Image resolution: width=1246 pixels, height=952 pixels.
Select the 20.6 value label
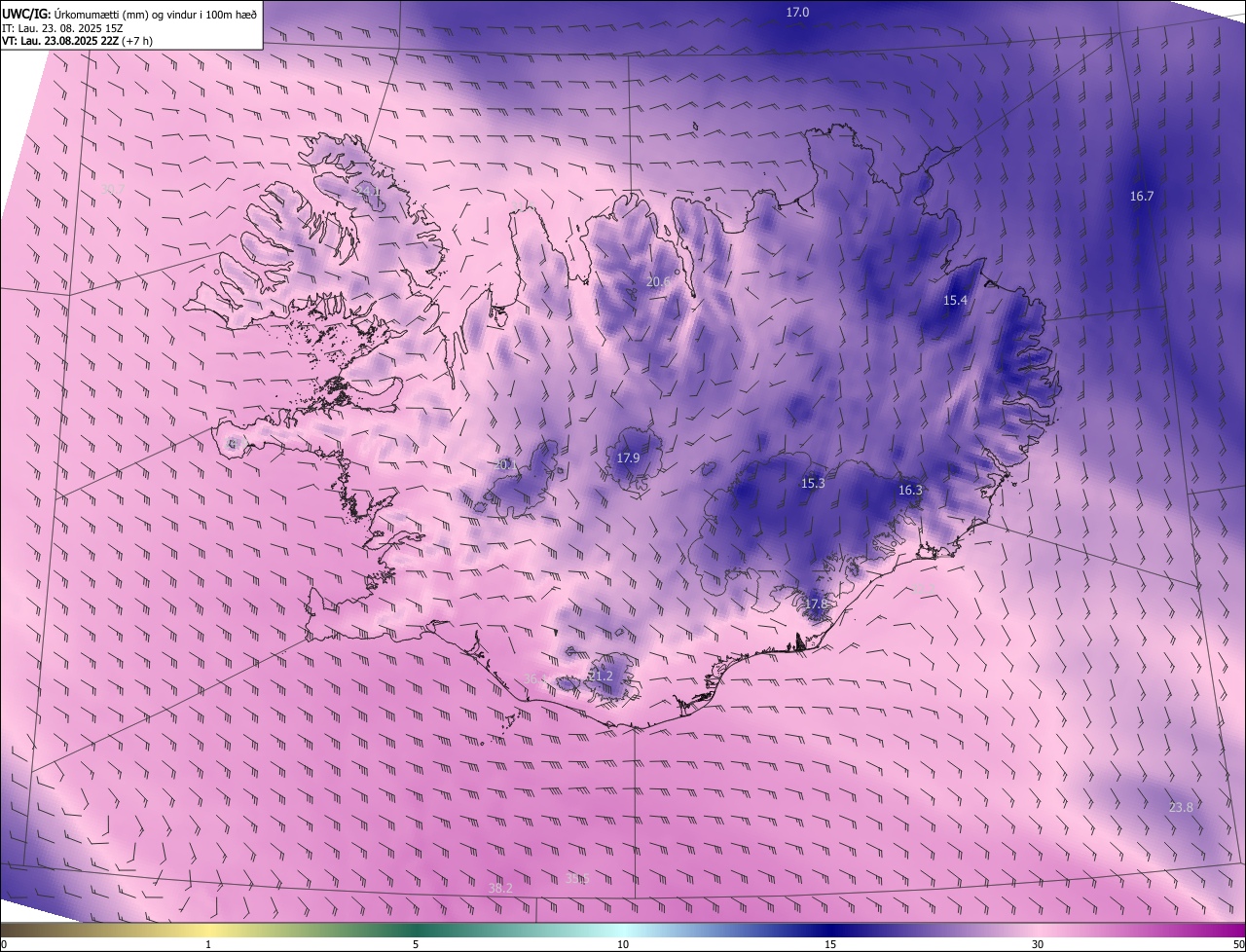pos(658,282)
